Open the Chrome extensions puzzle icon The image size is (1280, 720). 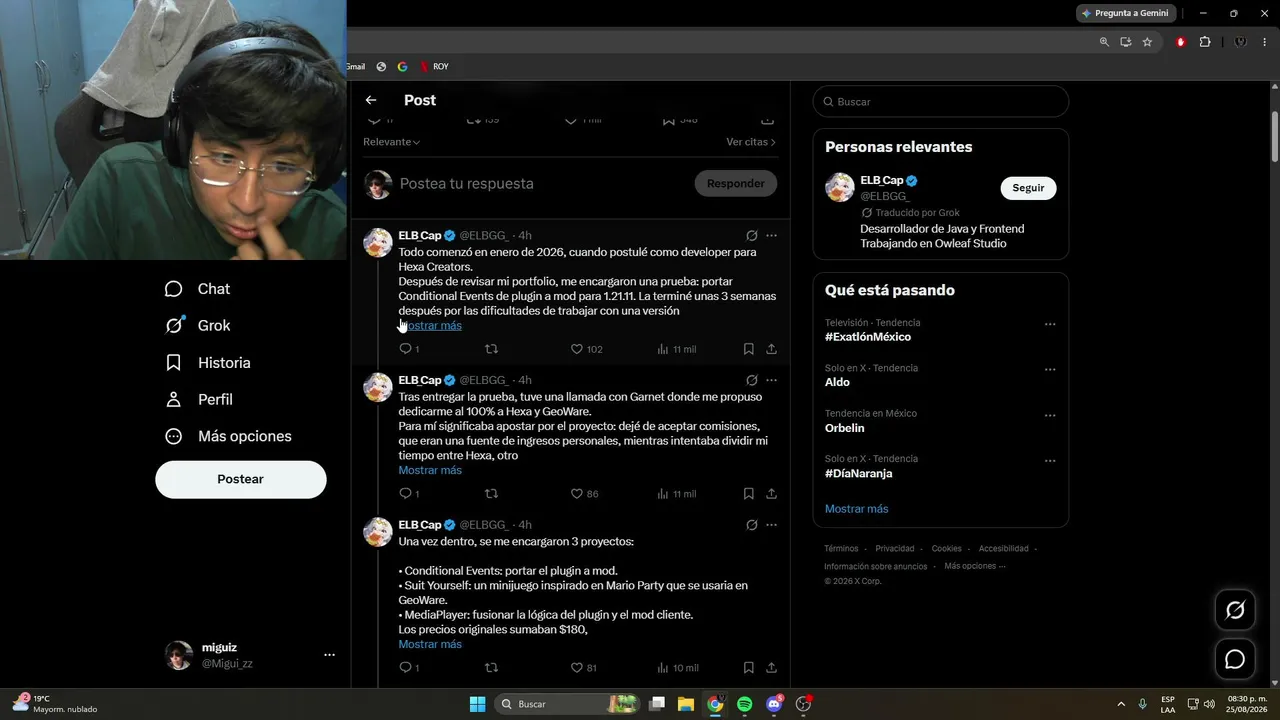coord(1204,42)
